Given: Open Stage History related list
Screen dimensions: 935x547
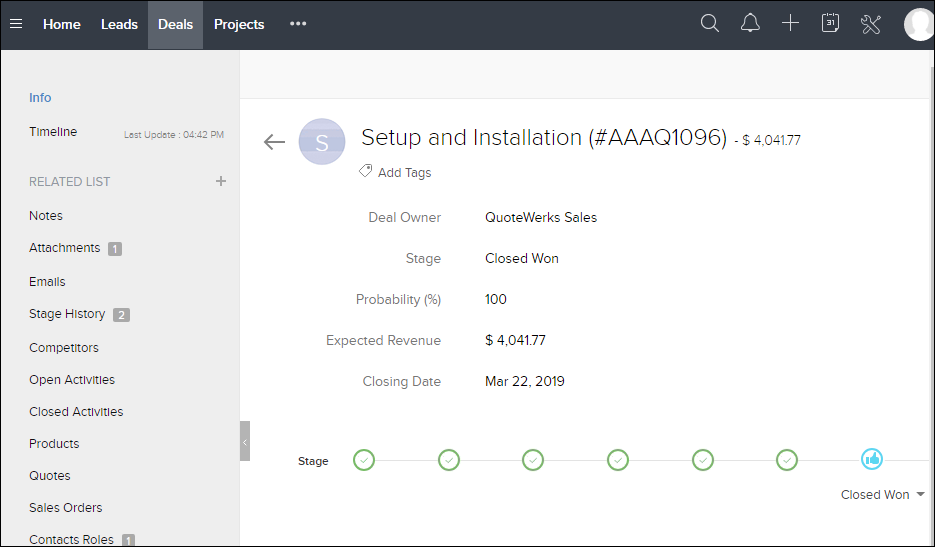Looking at the screenshot, I should pyautogui.click(x=67, y=314).
